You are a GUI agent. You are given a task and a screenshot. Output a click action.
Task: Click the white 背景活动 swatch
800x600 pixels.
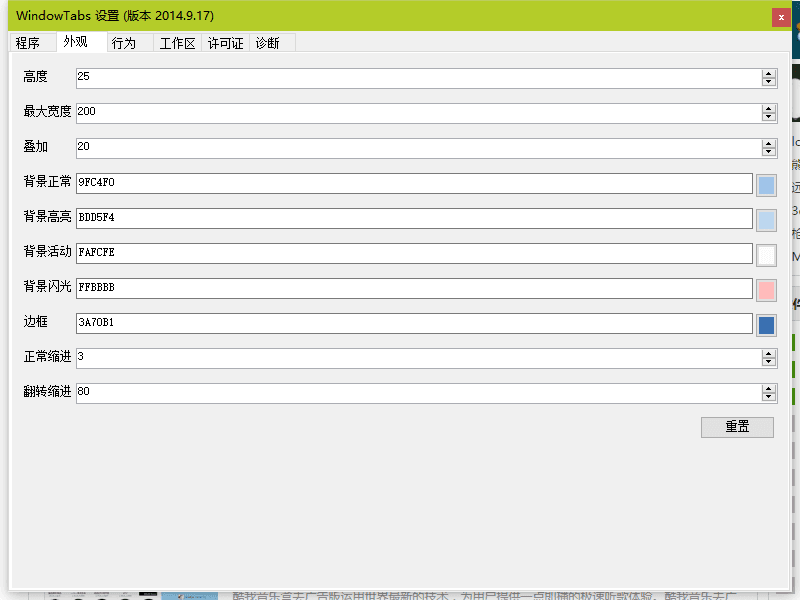(766, 254)
